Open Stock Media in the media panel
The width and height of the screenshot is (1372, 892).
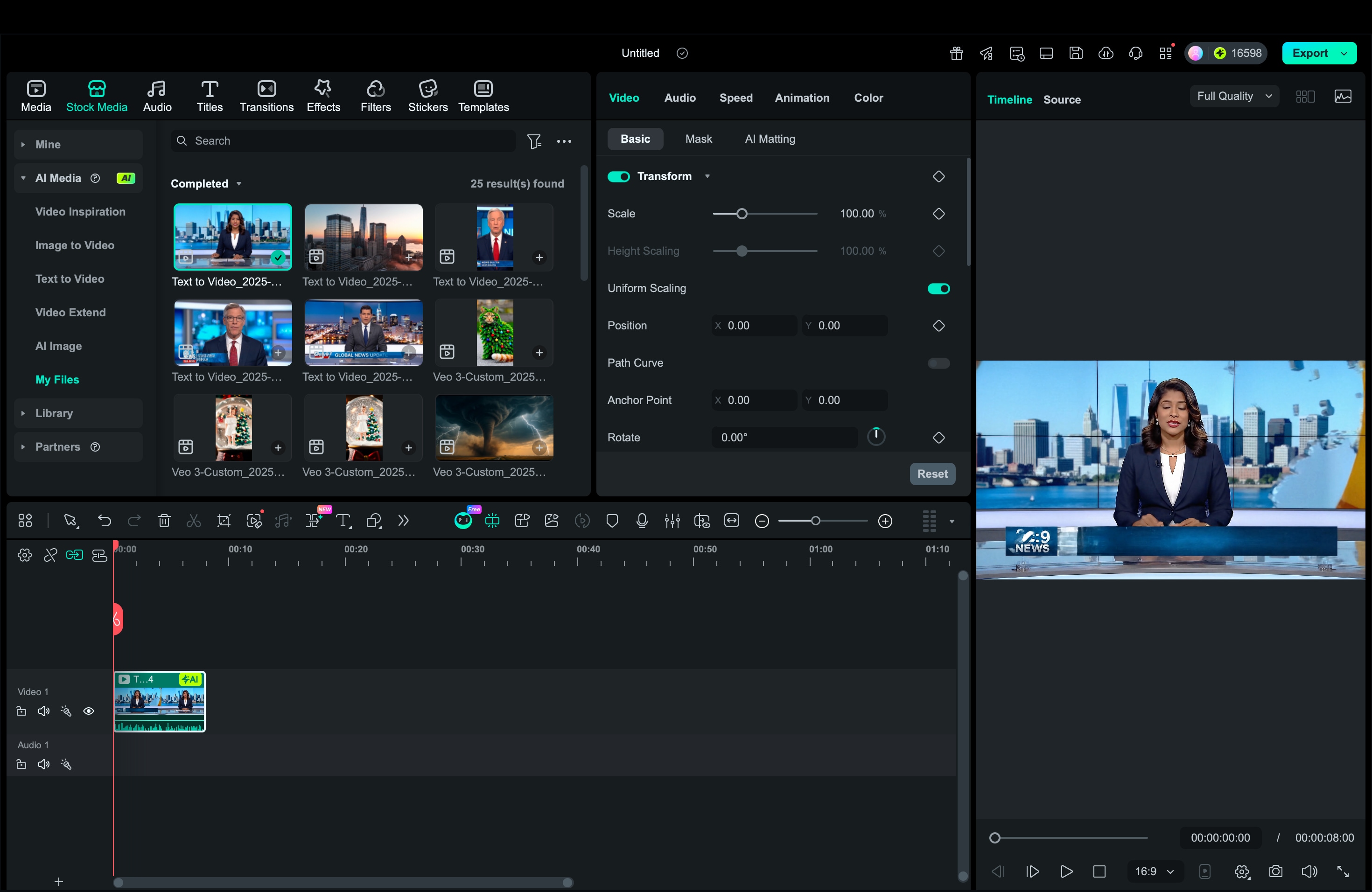pos(96,96)
